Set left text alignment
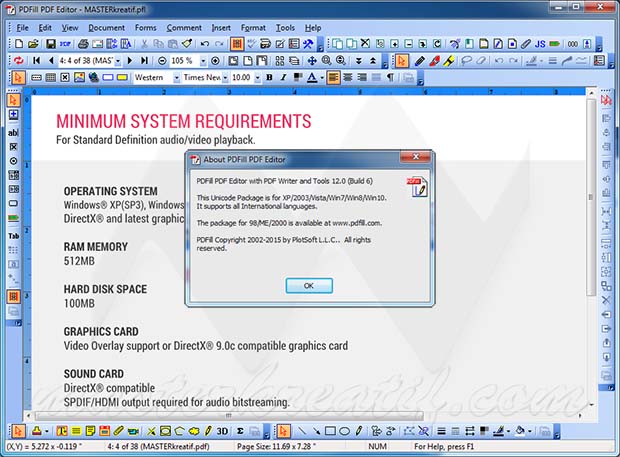Screen dimensions: 620x457 (x=333, y=77)
